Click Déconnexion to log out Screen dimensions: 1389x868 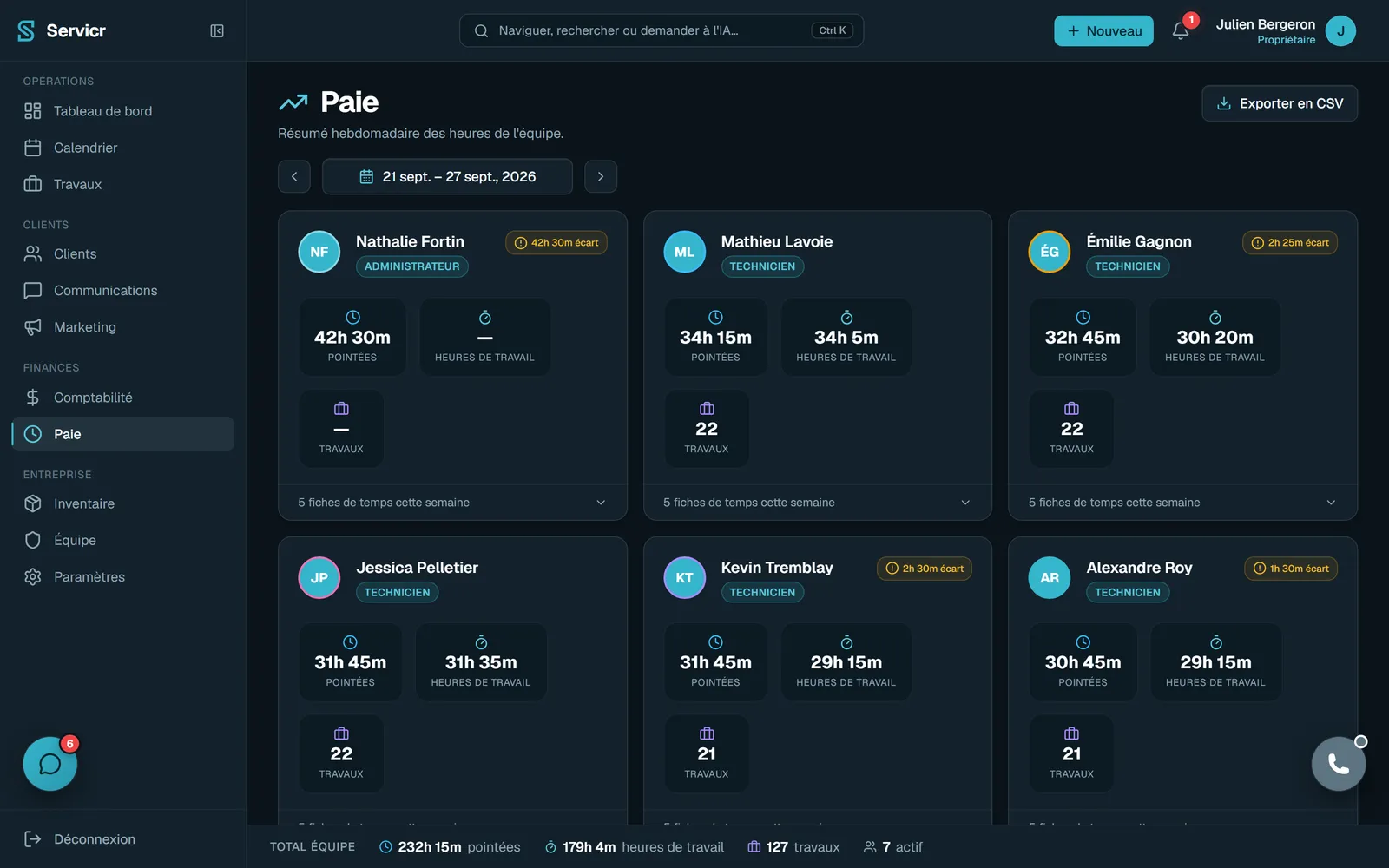click(123, 838)
